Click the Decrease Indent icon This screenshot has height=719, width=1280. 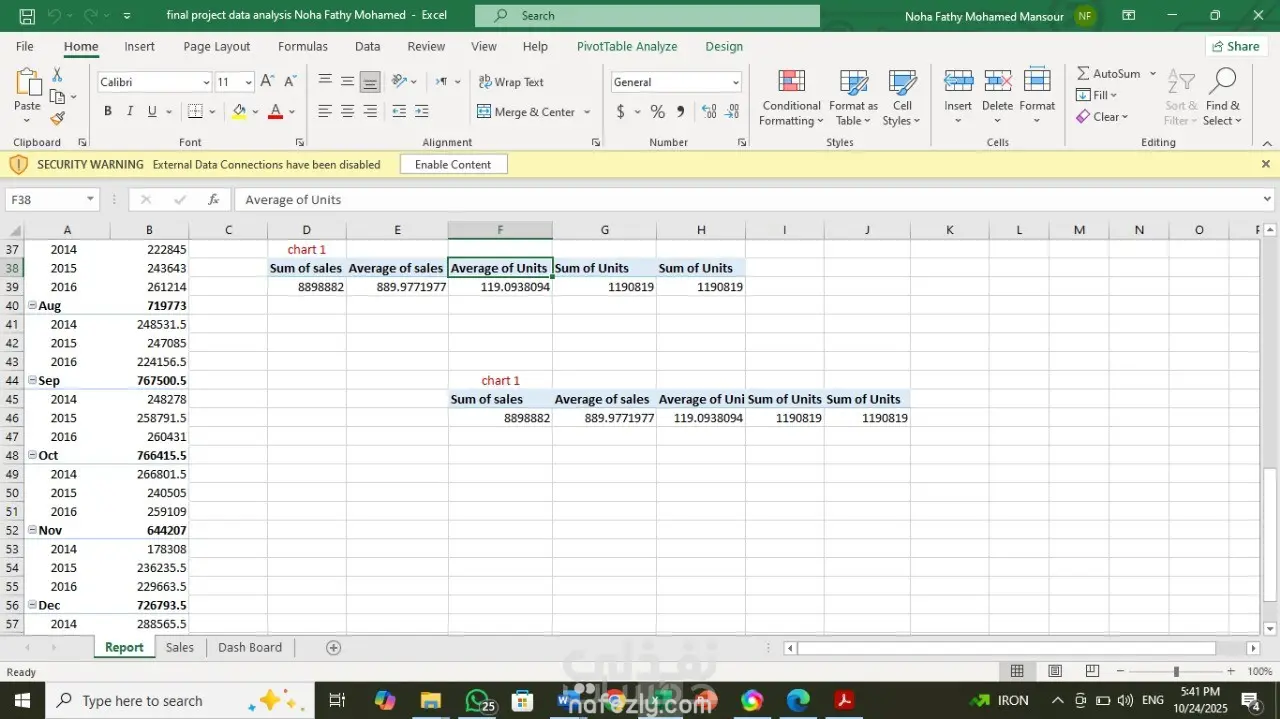point(399,112)
